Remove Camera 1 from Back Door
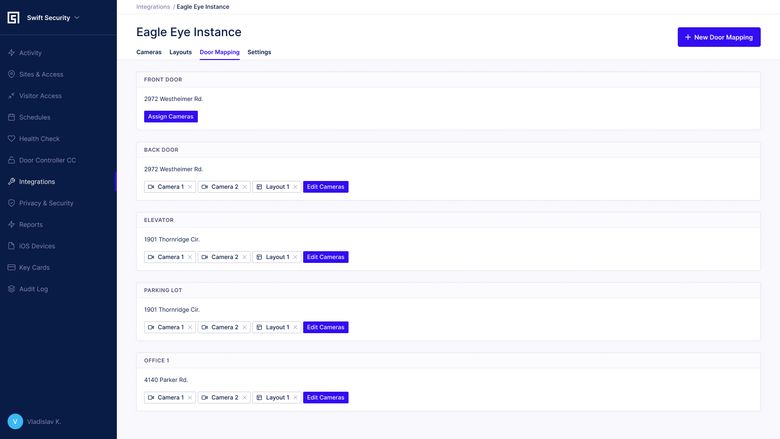This screenshot has height=439, width=780. (x=190, y=187)
